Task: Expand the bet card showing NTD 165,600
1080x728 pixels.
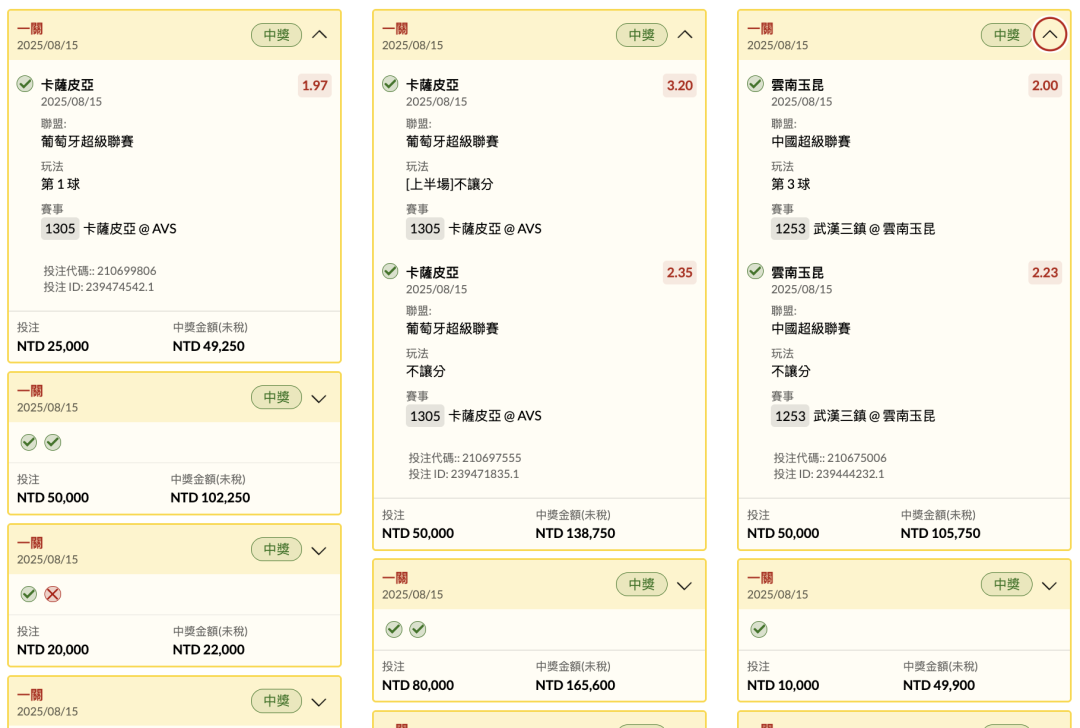Action: pos(684,585)
